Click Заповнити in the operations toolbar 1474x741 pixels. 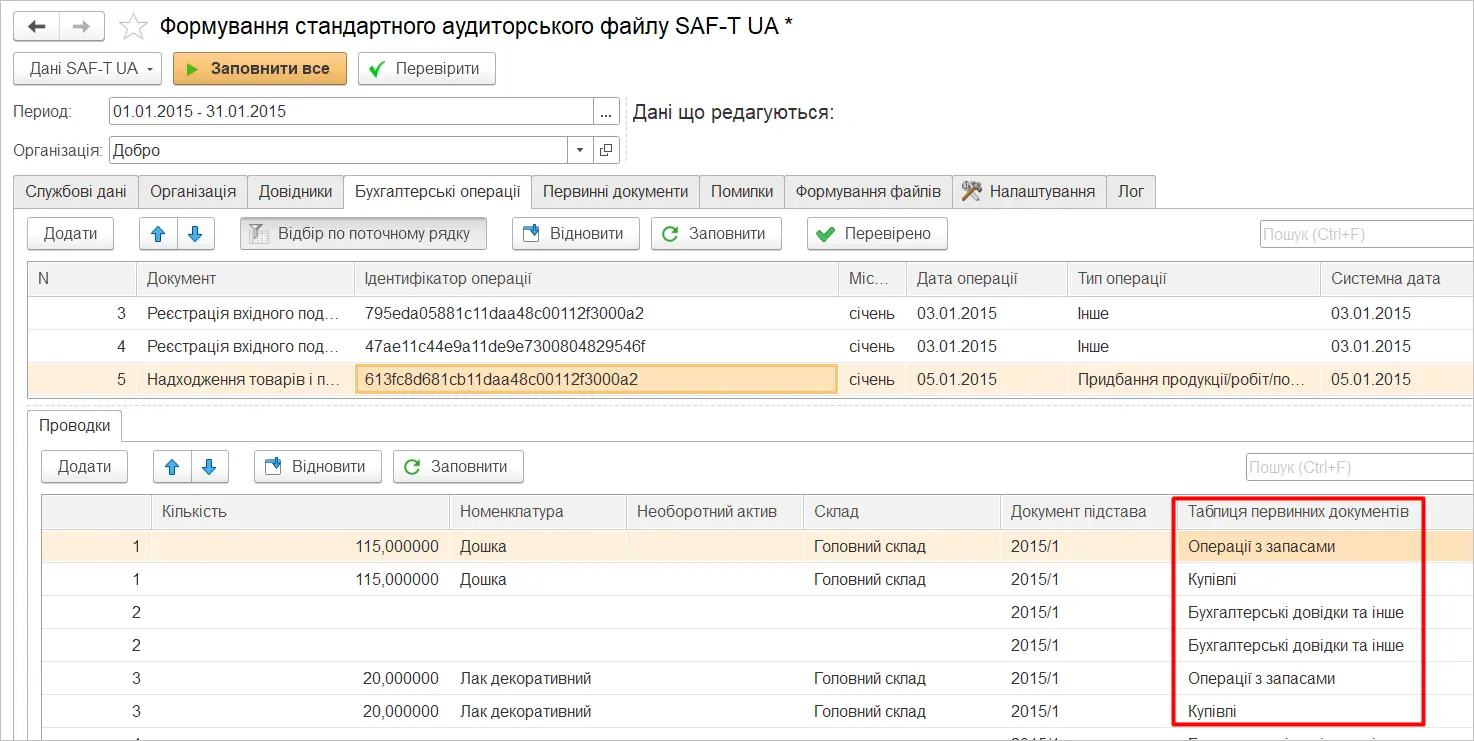pyautogui.click(x=715, y=234)
